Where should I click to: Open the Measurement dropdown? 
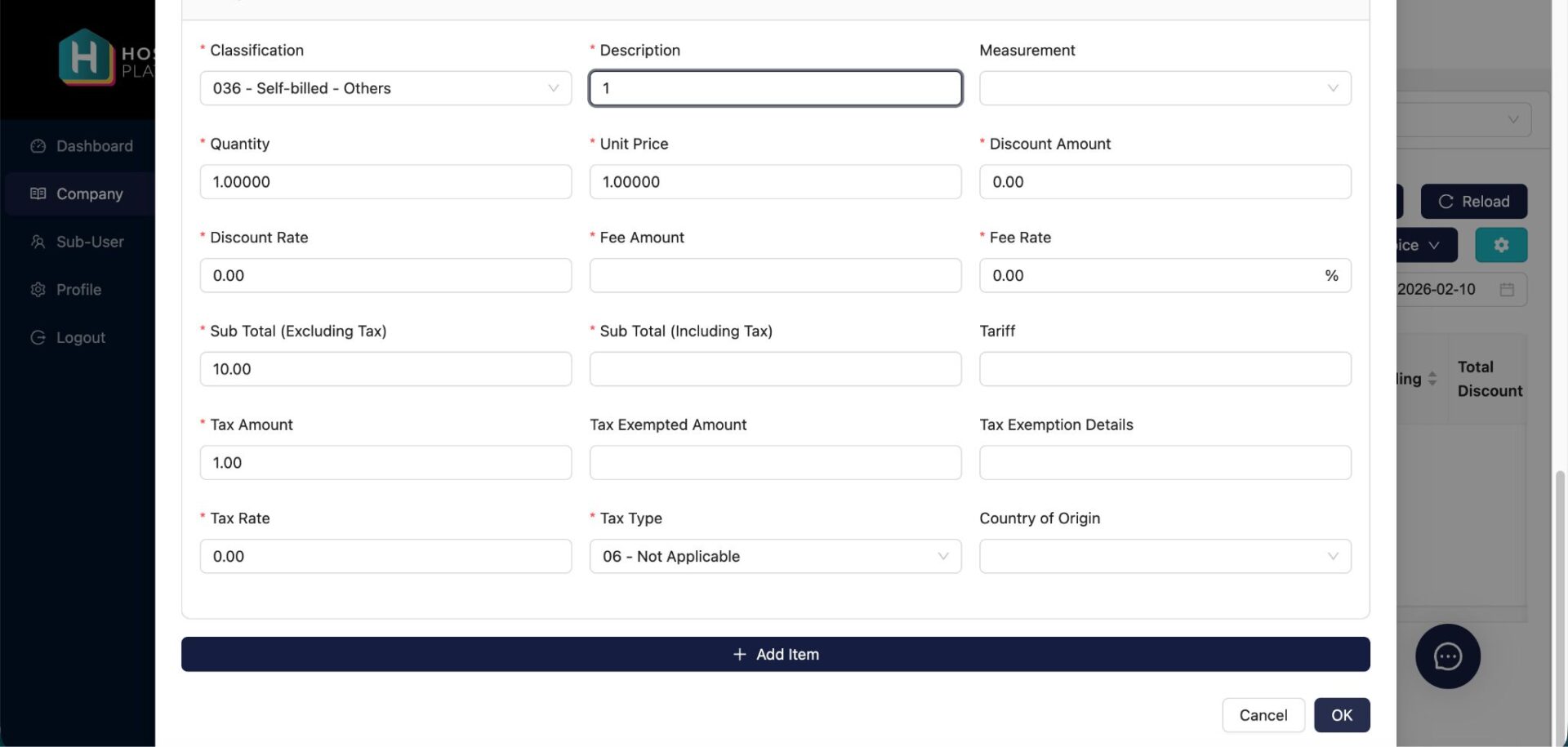point(1165,88)
